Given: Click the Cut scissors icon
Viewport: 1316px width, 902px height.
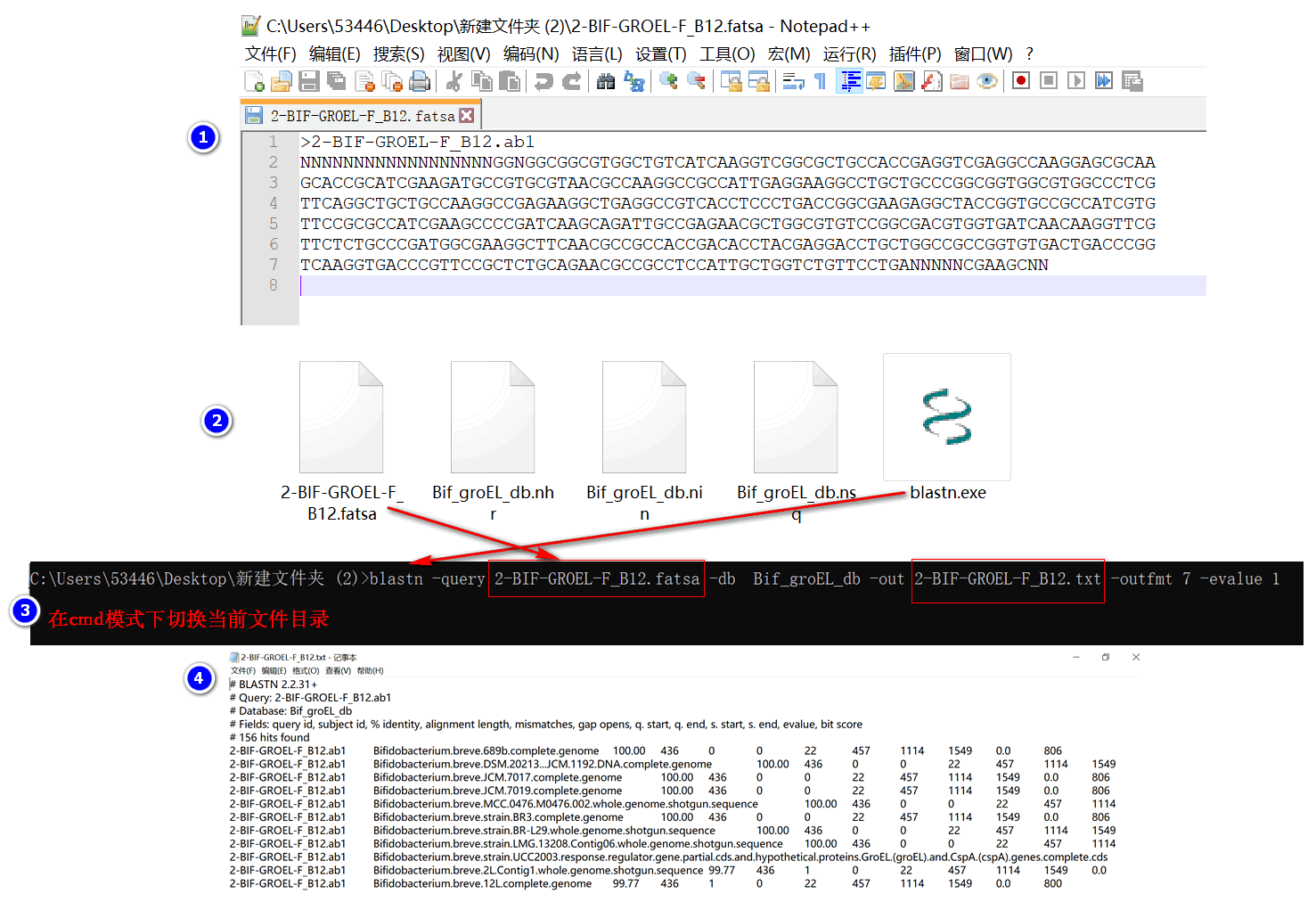Looking at the screenshot, I should [x=454, y=82].
